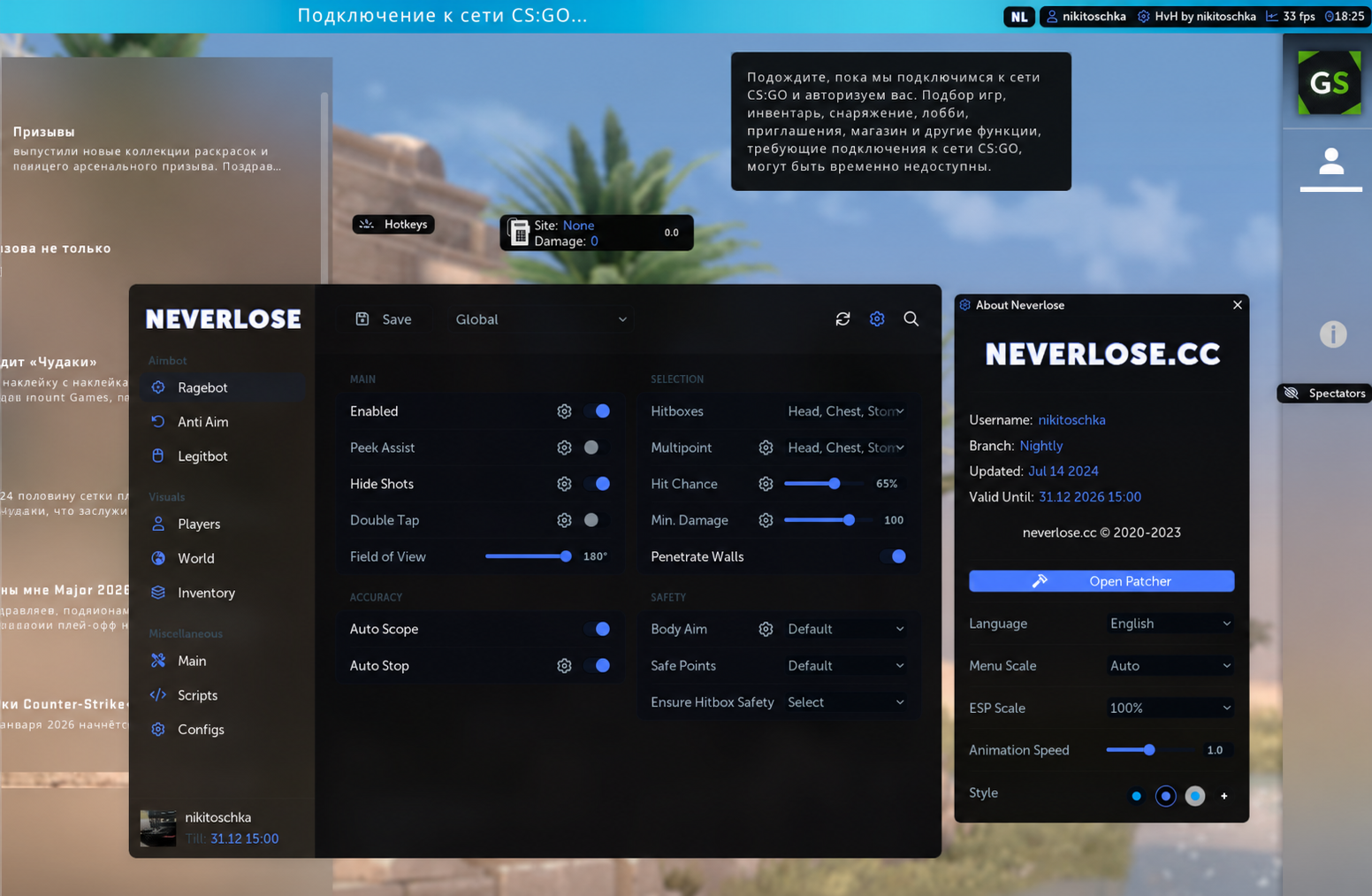
Task: Toggle the Auto Stop switch
Action: point(598,666)
